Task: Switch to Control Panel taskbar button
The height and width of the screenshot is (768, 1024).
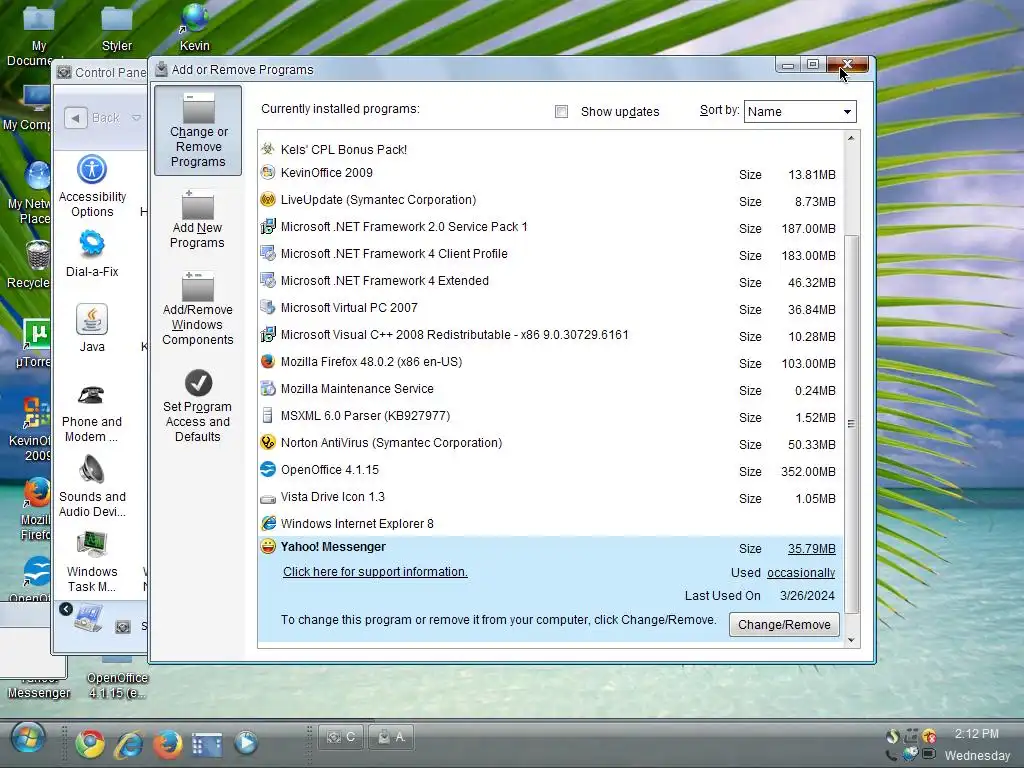Action: [x=342, y=737]
